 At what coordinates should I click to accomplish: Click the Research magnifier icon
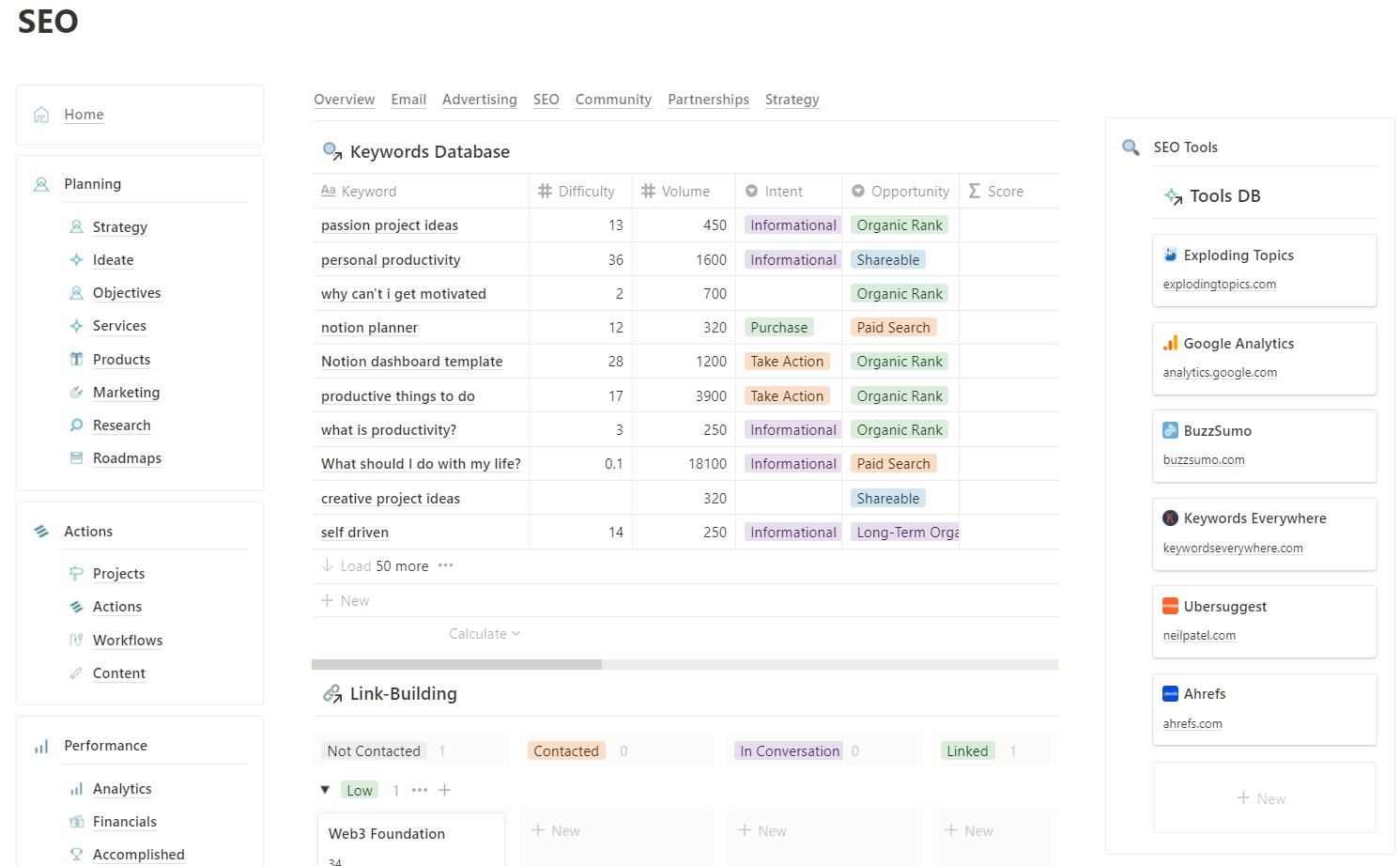76,425
